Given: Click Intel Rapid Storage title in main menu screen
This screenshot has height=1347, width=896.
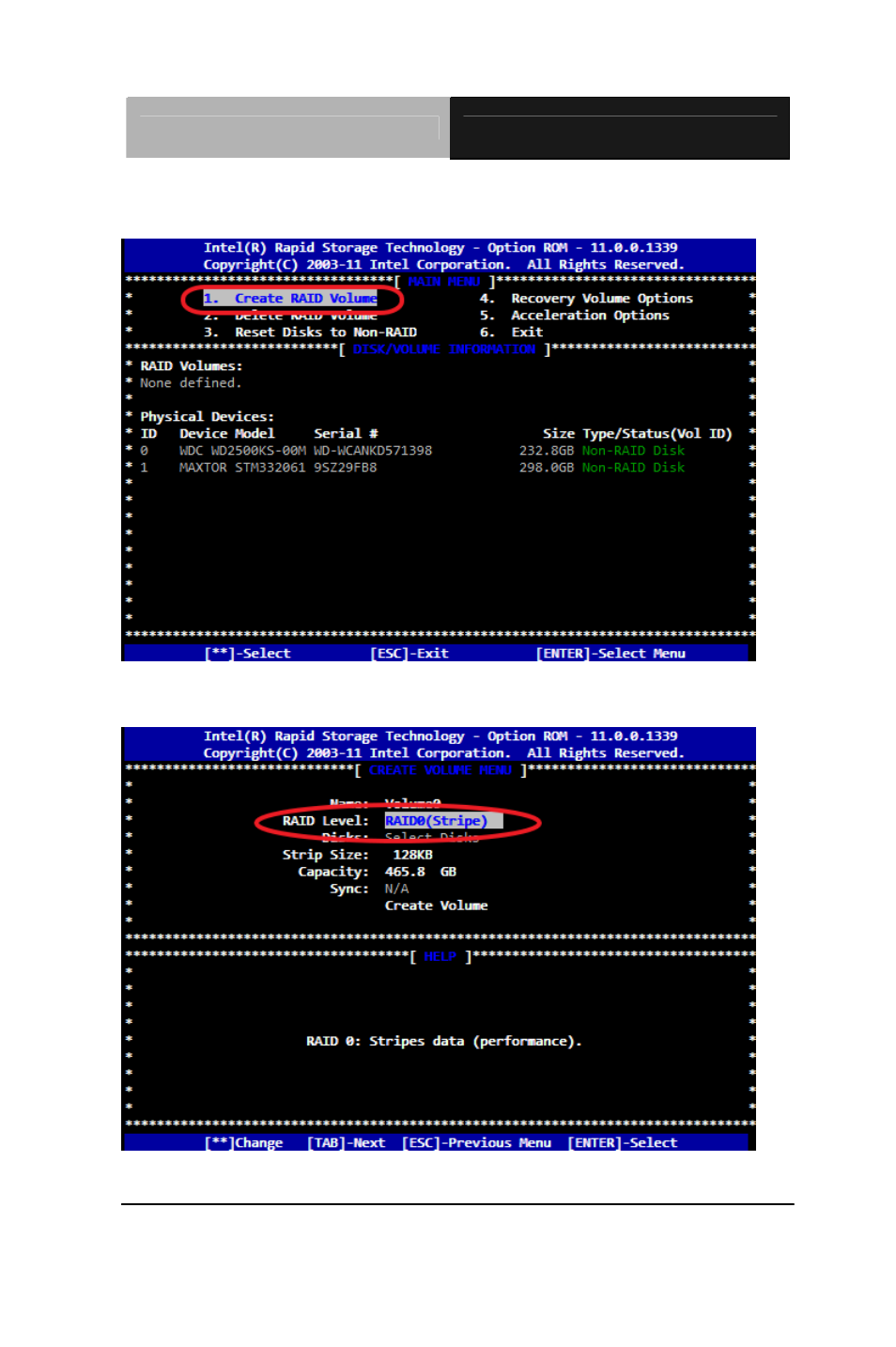Looking at the screenshot, I should point(440,248).
